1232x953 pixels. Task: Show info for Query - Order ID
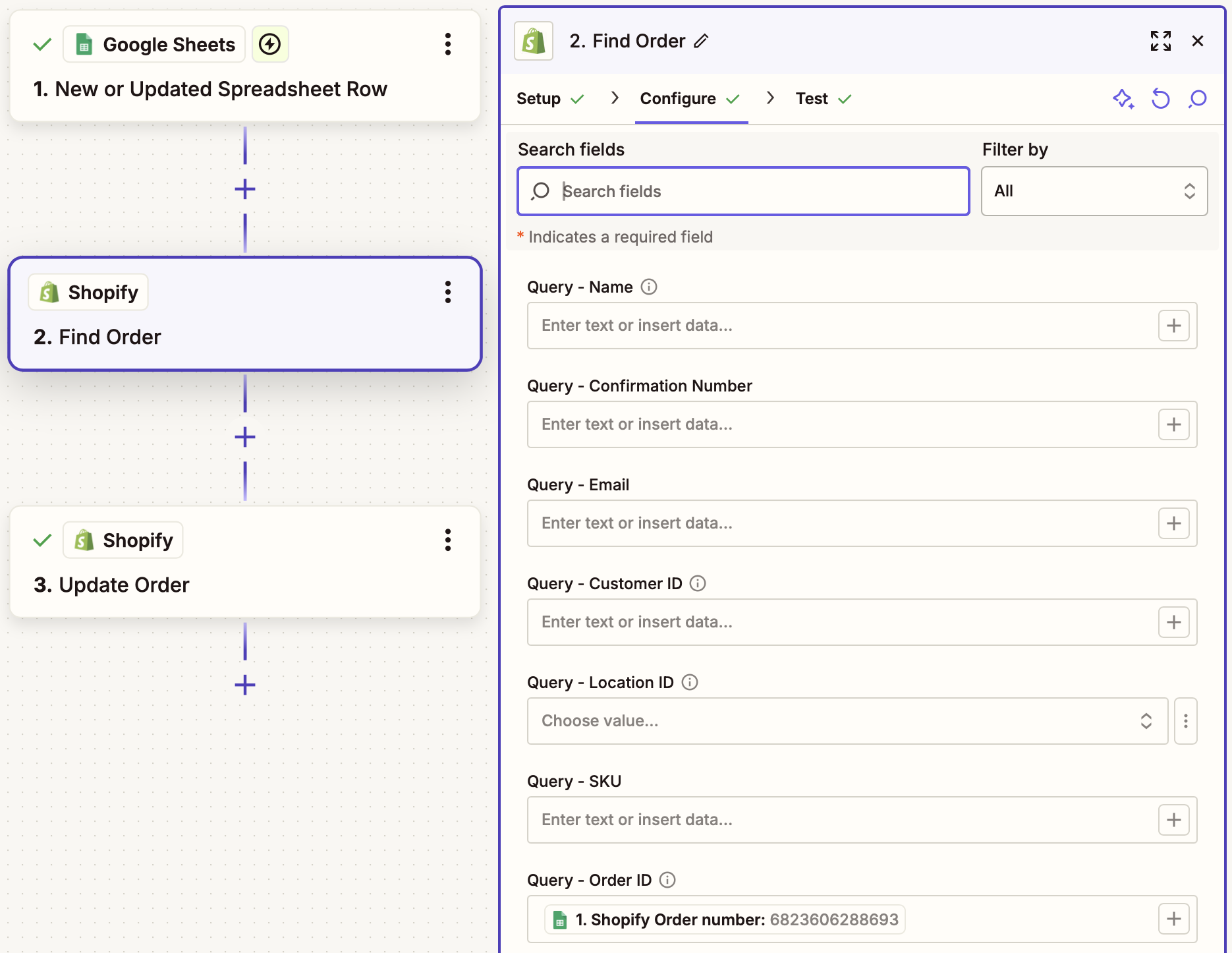pyautogui.click(x=667, y=880)
